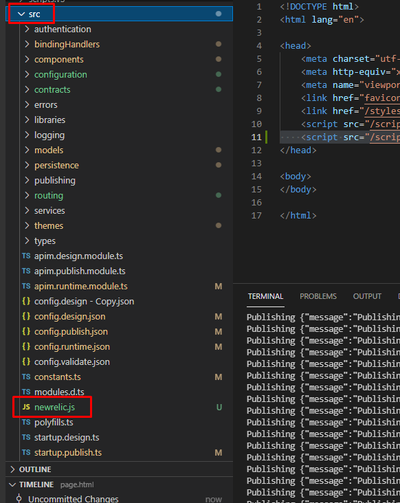The width and height of the screenshot is (400, 503).
Task: Click JSON braces icon of config.publish.json
Action: (x=26, y=331)
